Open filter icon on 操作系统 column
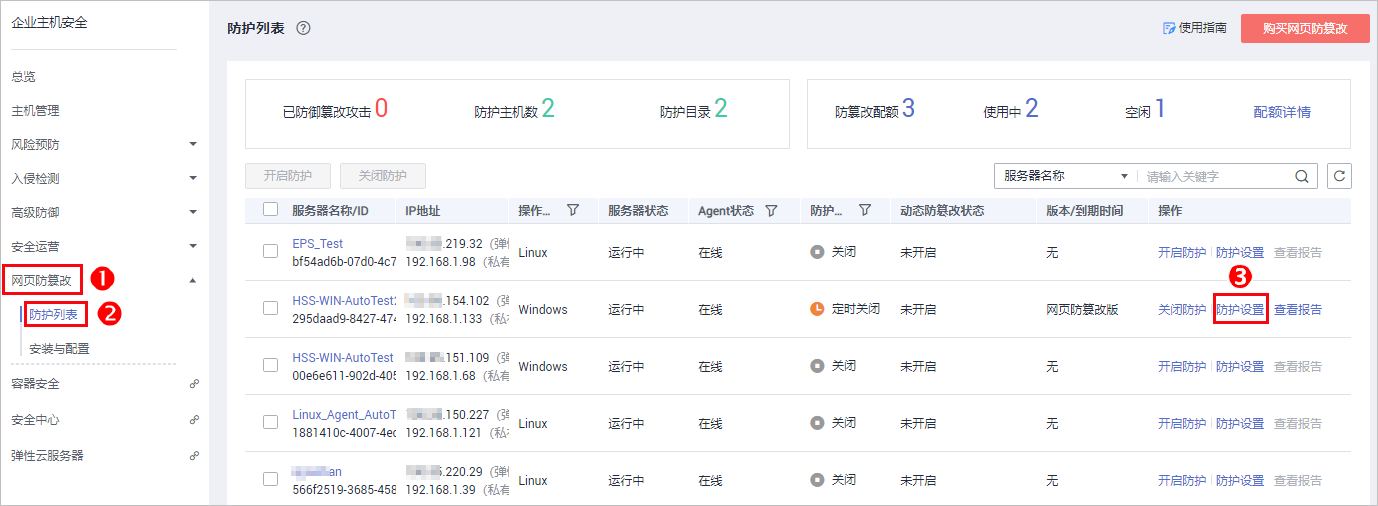 [x=573, y=211]
